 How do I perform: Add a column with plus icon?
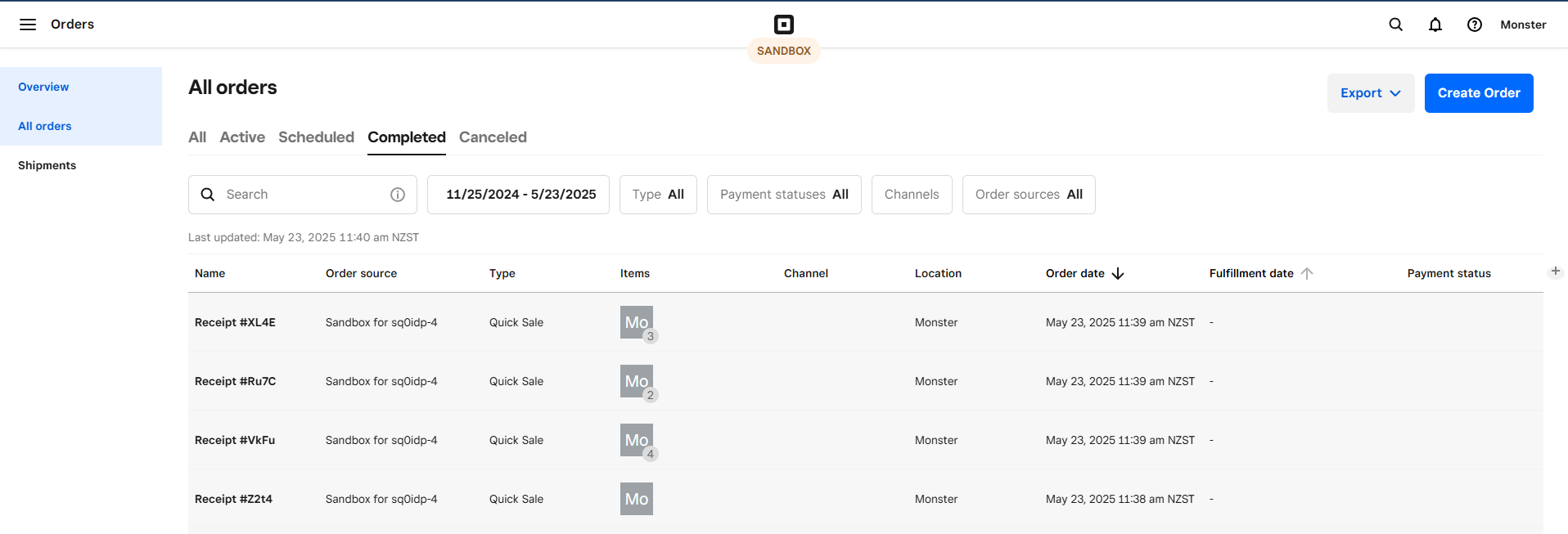(x=1555, y=271)
